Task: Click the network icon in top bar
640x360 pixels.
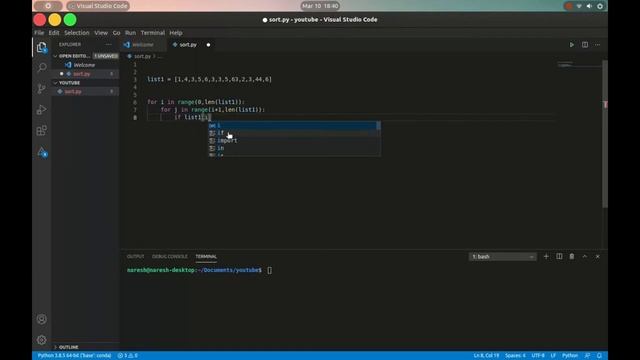Action: [x=579, y=6]
